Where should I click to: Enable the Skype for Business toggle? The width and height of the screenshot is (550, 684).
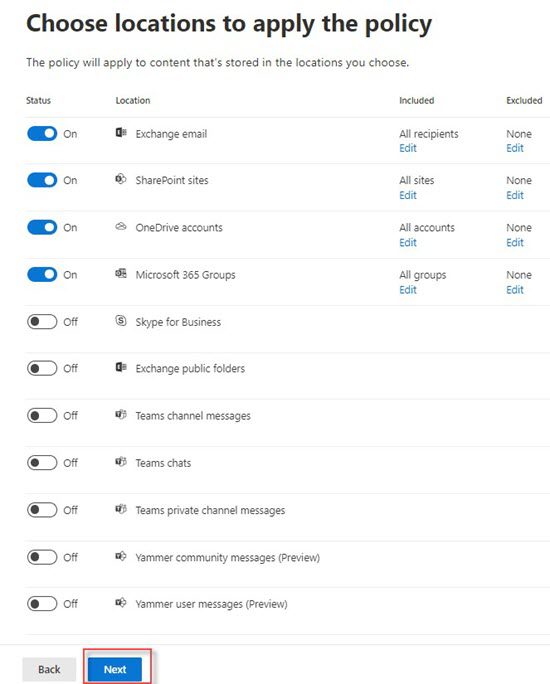tap(42, 321)
